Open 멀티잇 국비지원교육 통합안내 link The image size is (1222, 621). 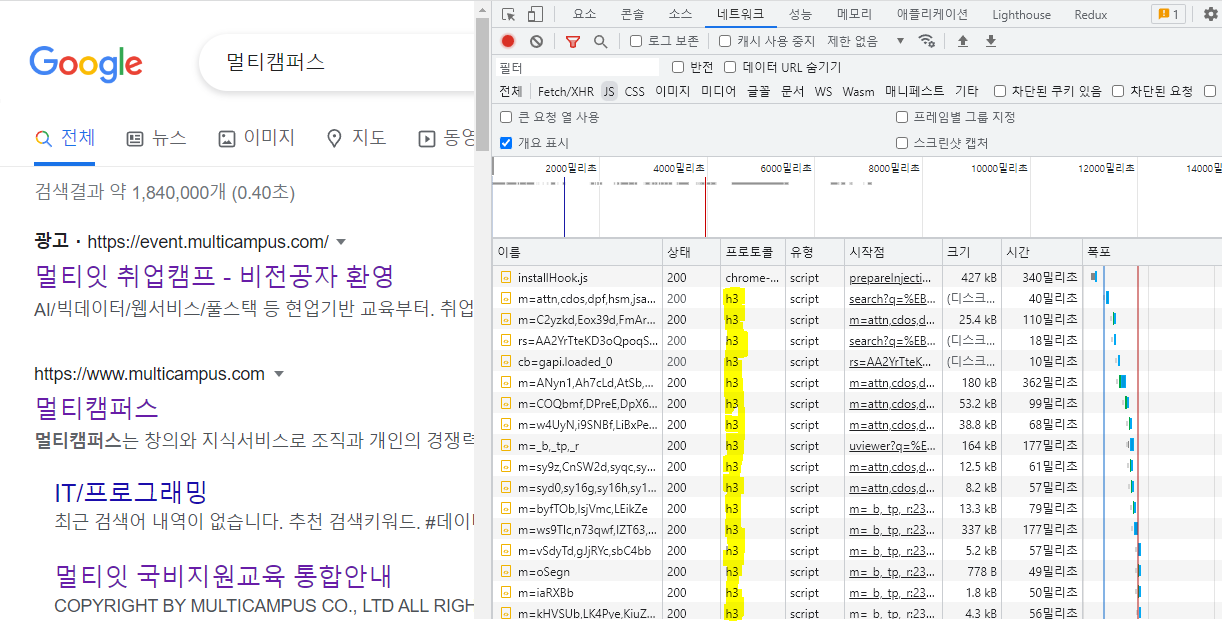tap(223, 576)
